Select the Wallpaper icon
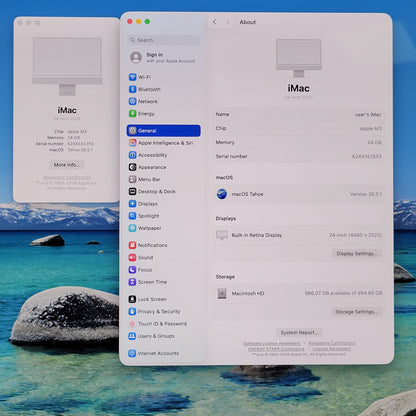 pyautogui.click(x=132, y=228)
